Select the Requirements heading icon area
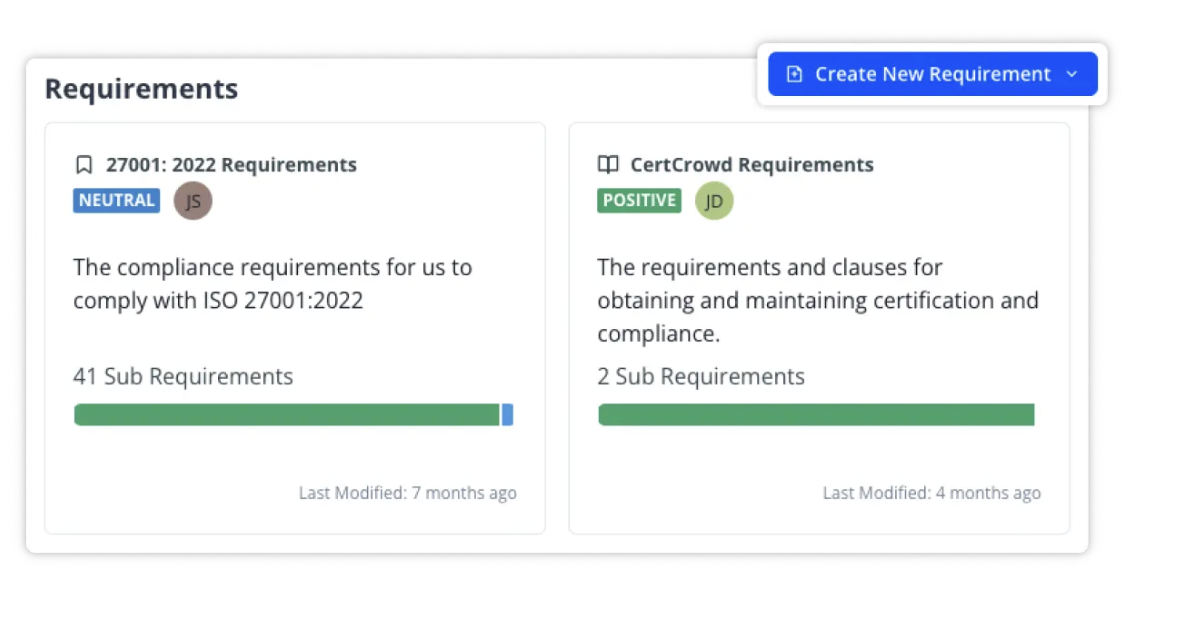Image resolution: width=1184 pixels, height=624 pixels. (141, 89)
